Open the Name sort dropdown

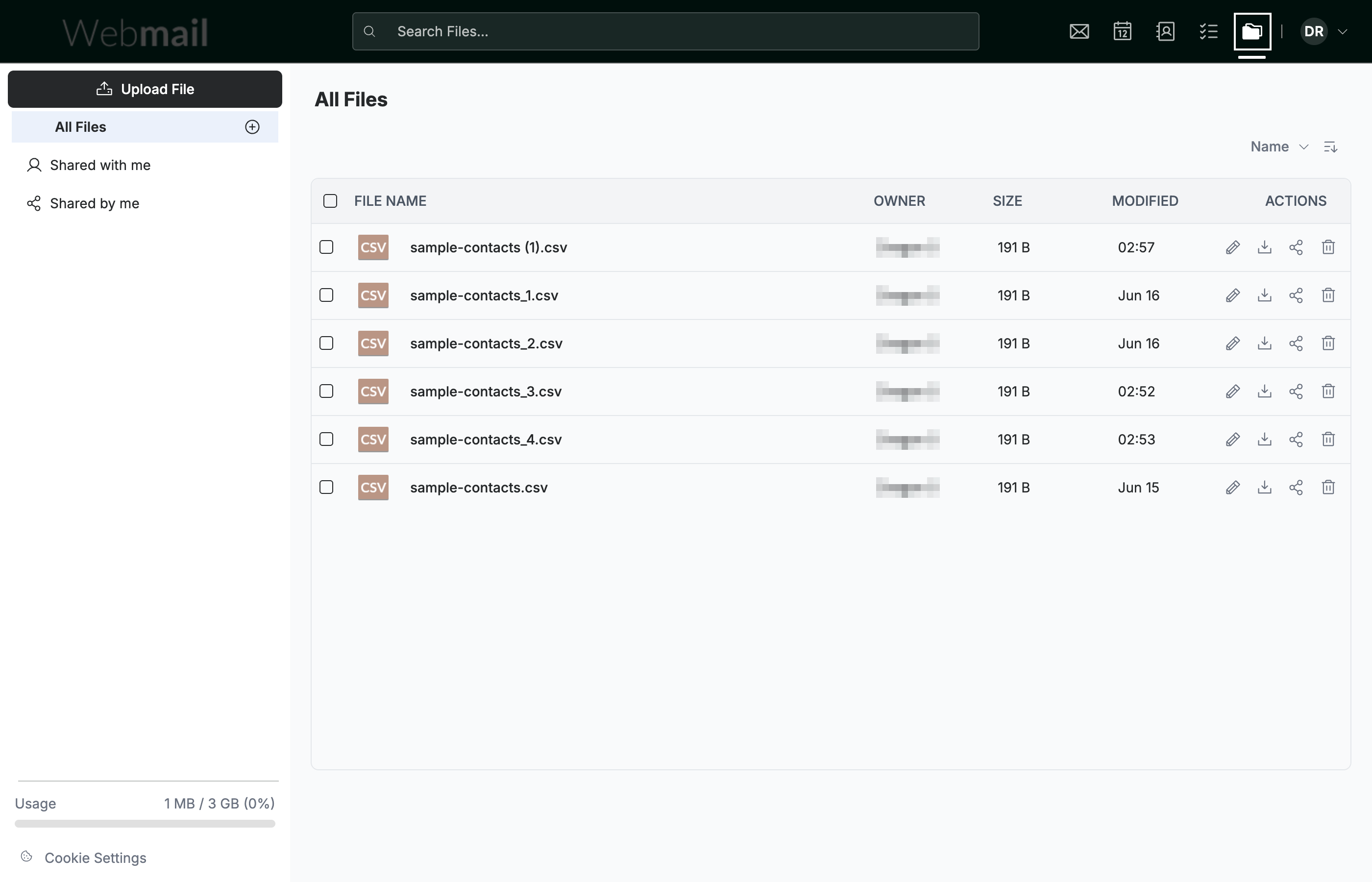coord(1279,147)
